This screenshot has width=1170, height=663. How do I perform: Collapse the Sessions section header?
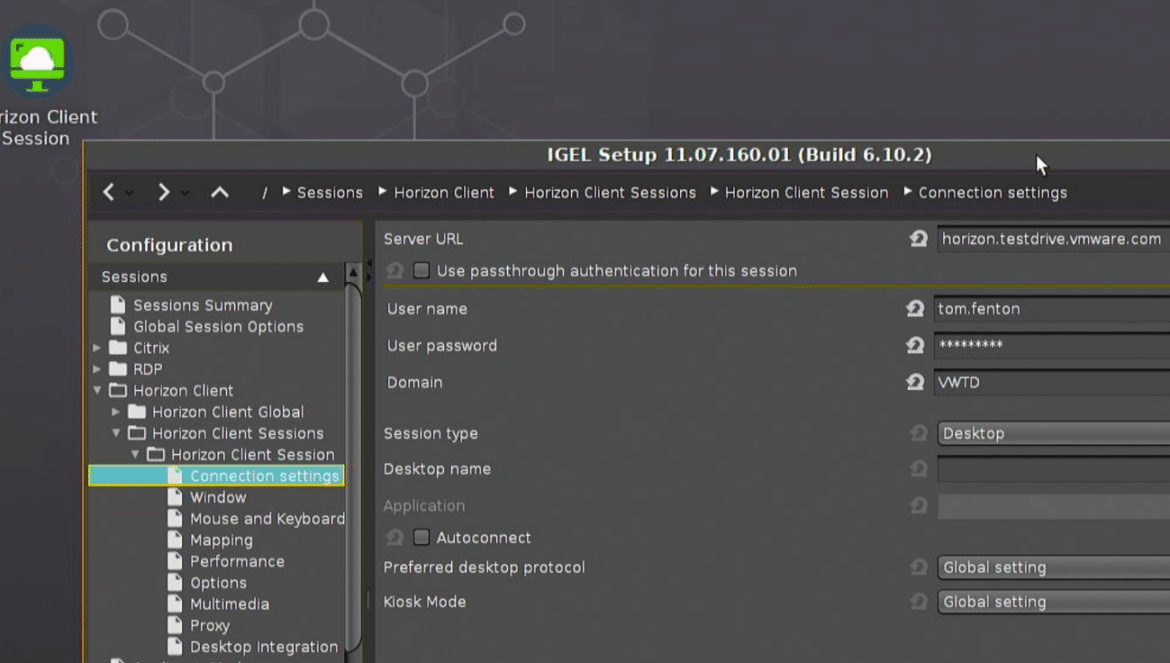point(323,277)
